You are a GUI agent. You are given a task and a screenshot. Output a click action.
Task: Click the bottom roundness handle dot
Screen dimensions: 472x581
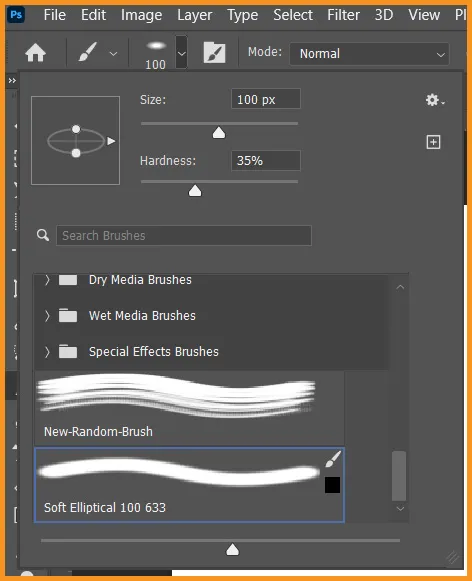[76, 153]
